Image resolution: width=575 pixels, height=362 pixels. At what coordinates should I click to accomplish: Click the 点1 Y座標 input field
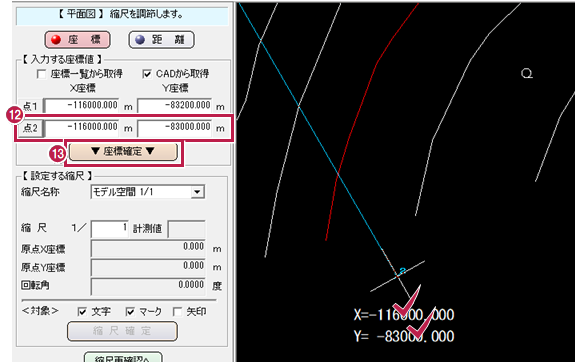(x=175, y=106)
